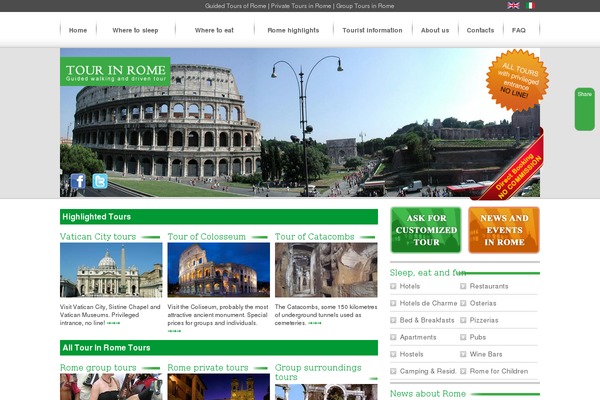Click the arrow icon beside Camping & Resid.
Viewport: 600px width, 400px height.
(x=393, y=371)
